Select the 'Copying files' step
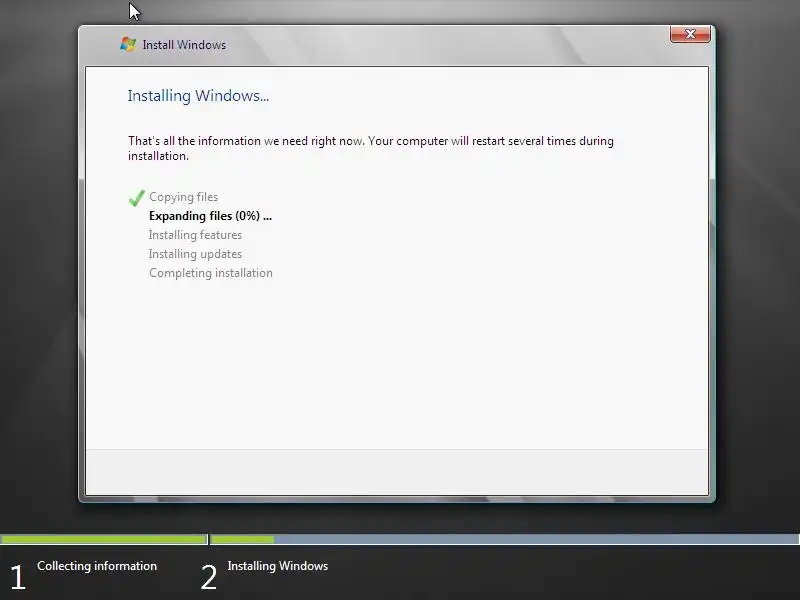The width and height of the screenshot is (800, 600). click(183, 197)
